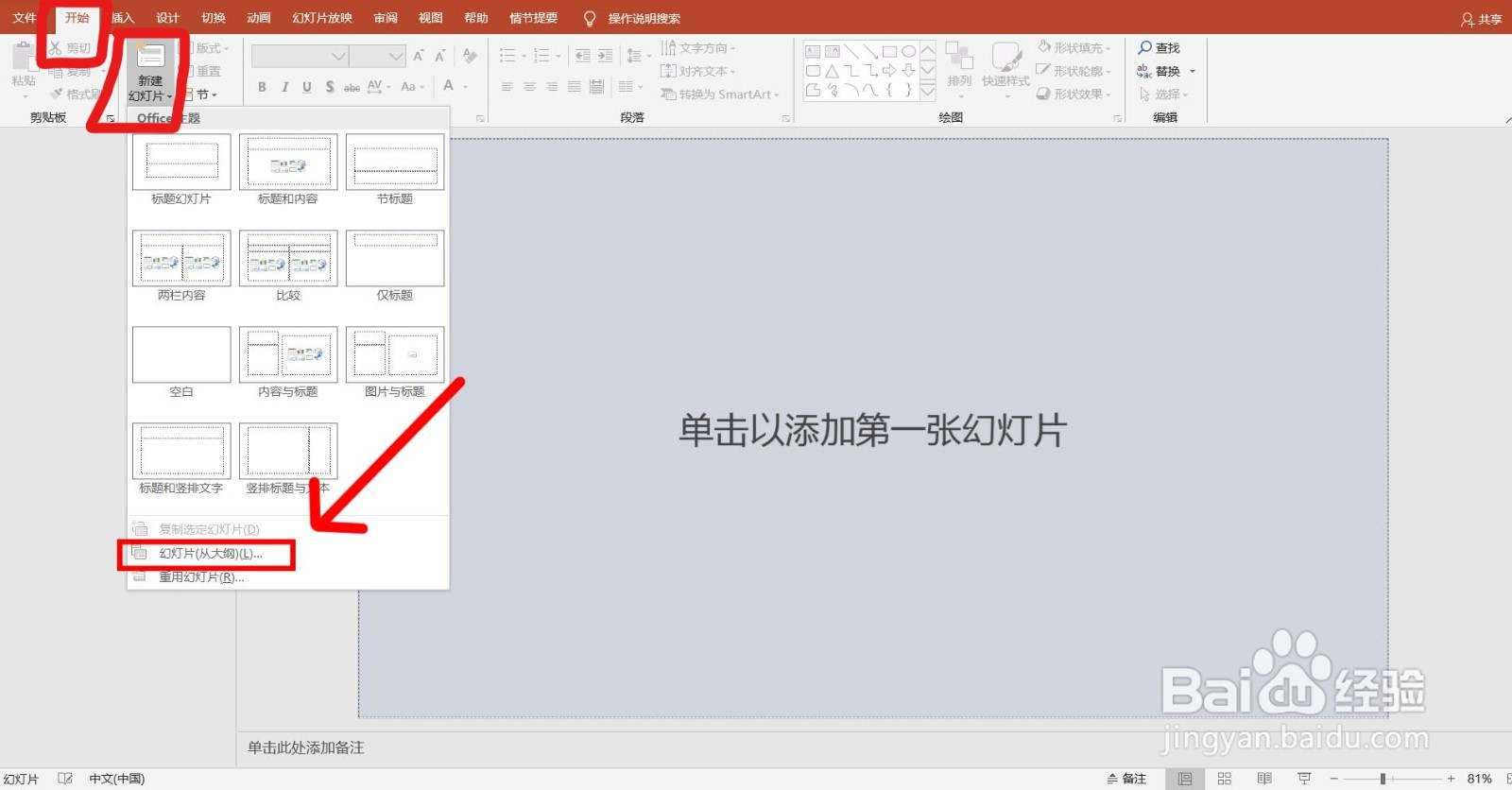Click the 剪切 (Cut) scissors icon
This screenshot has height=790, width=1512.
pyautogui.click(x=56, y=48)
